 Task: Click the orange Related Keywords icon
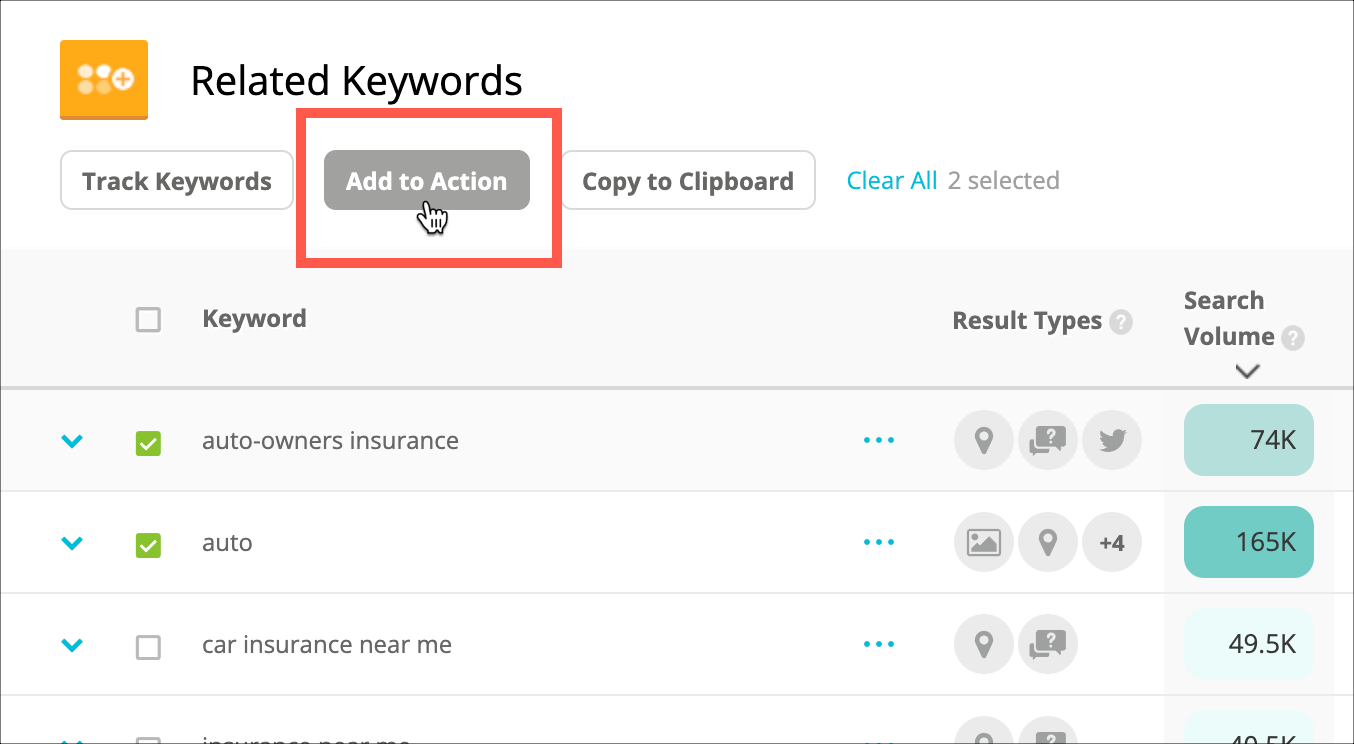tap(104, 80)
